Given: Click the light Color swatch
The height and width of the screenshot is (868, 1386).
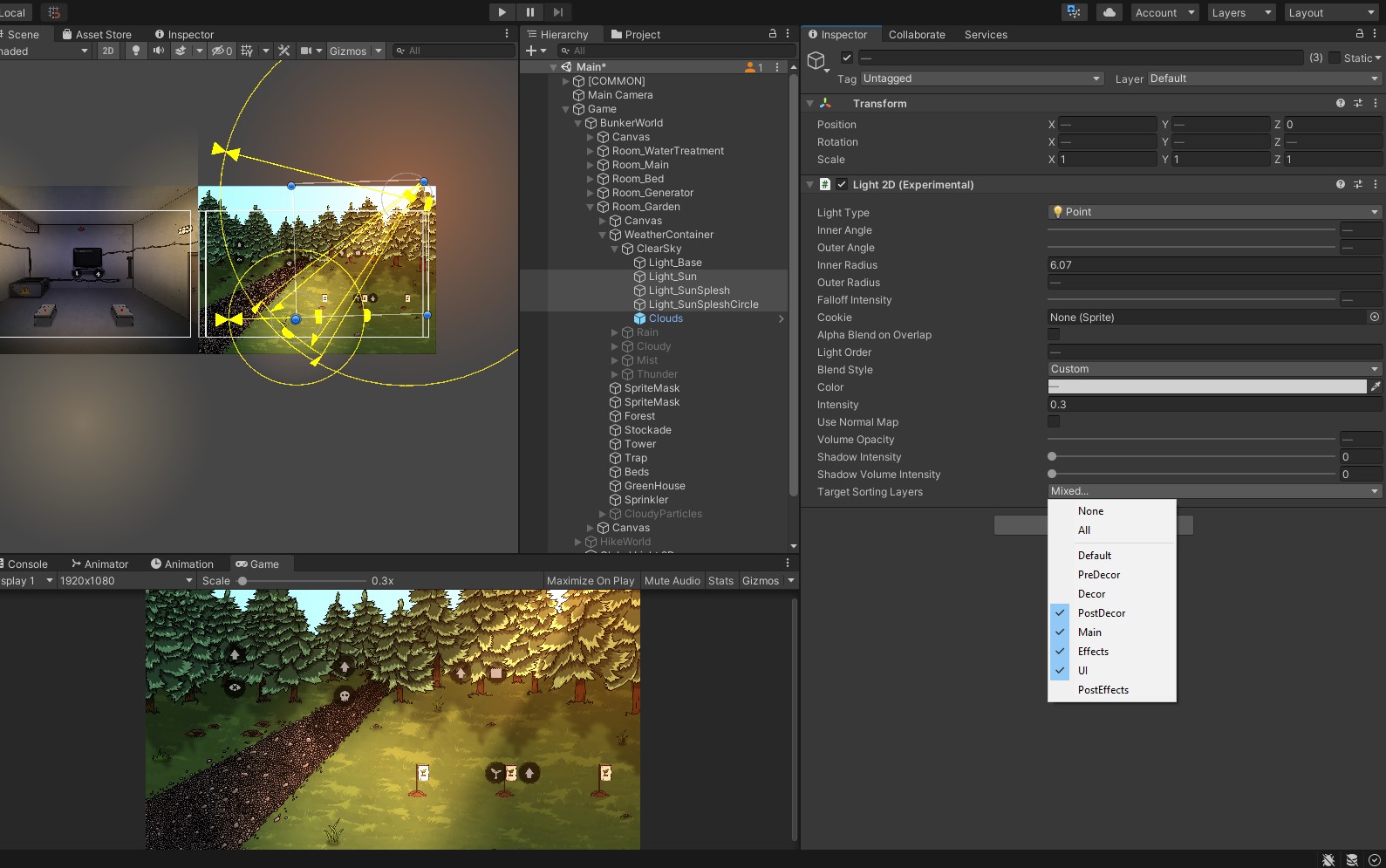Looking at the screenshot, I should pos(1207,386).
